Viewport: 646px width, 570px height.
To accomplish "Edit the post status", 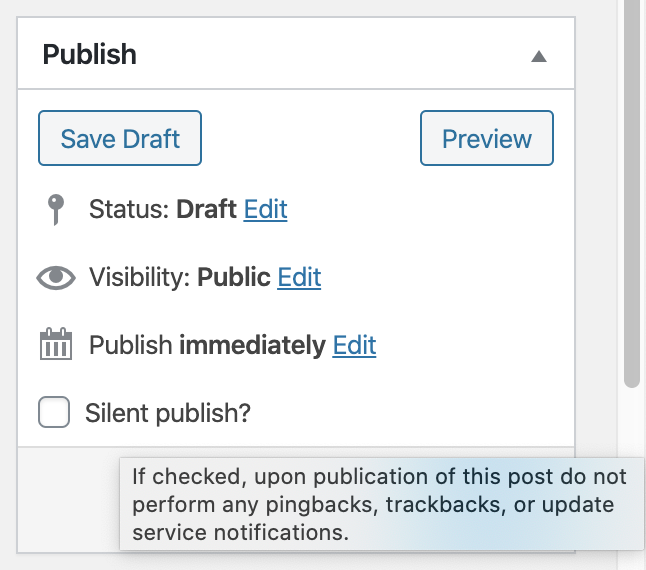I will (x=265, y=209).
